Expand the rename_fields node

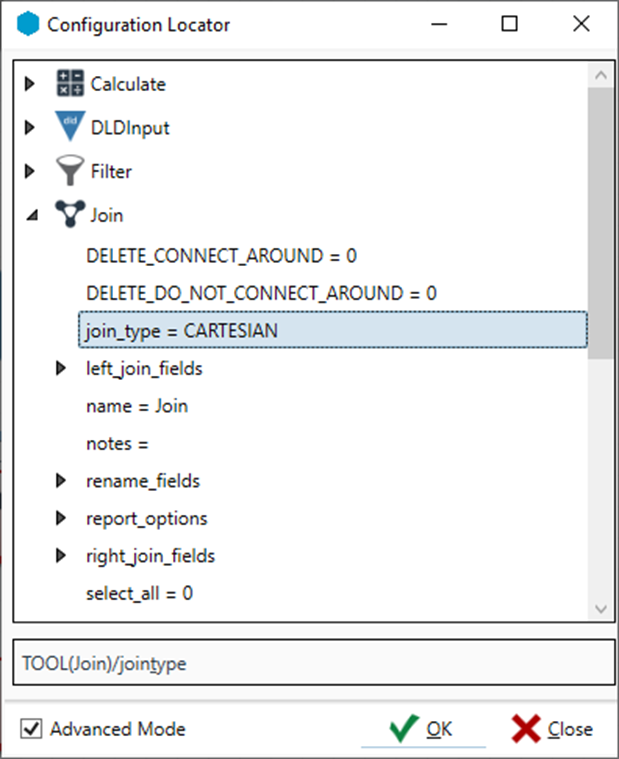coord(62,481)
